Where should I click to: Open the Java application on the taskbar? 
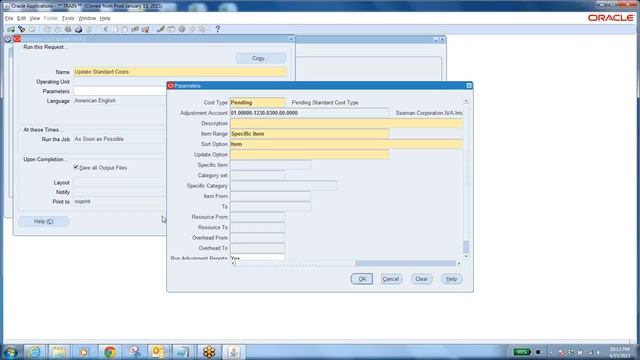[x=233, y=351]
